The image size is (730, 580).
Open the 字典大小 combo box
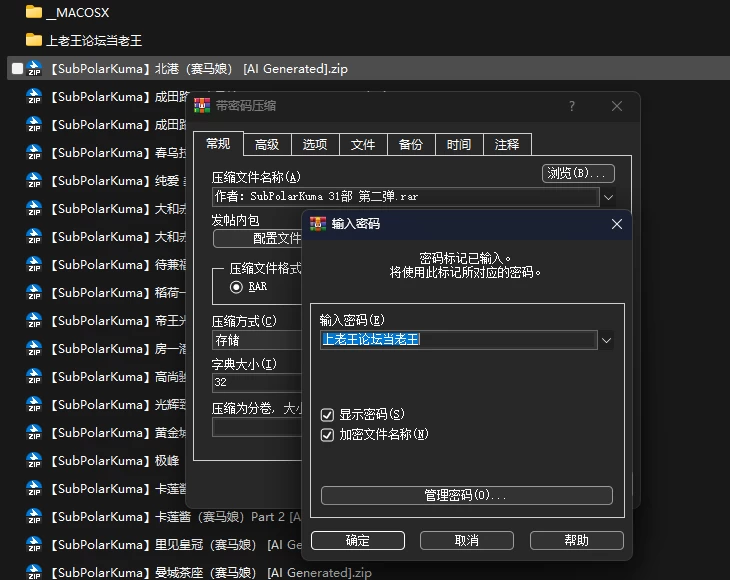(x=257, y=382)
